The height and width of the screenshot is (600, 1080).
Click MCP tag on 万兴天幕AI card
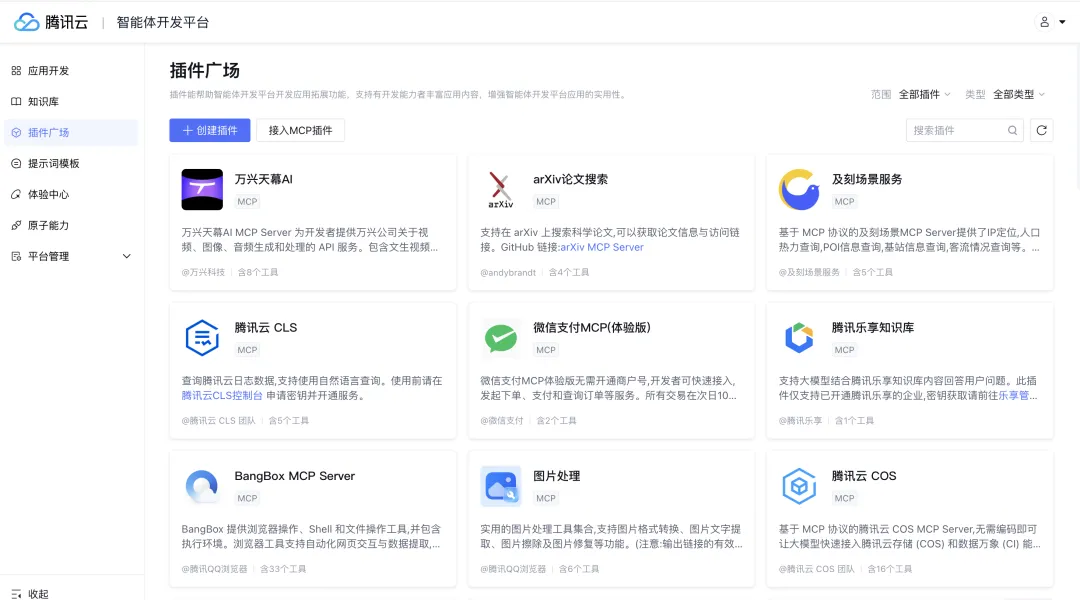click(x=247, y=202)
